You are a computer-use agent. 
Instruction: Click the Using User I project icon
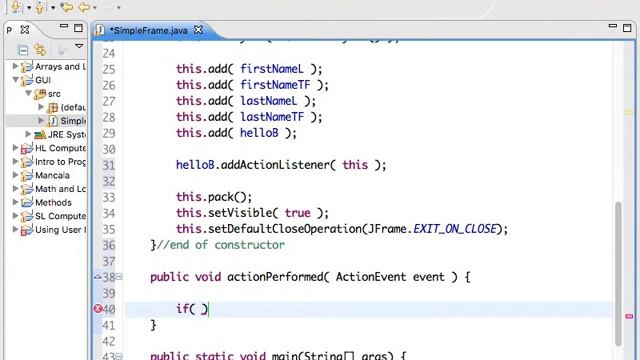27,230
